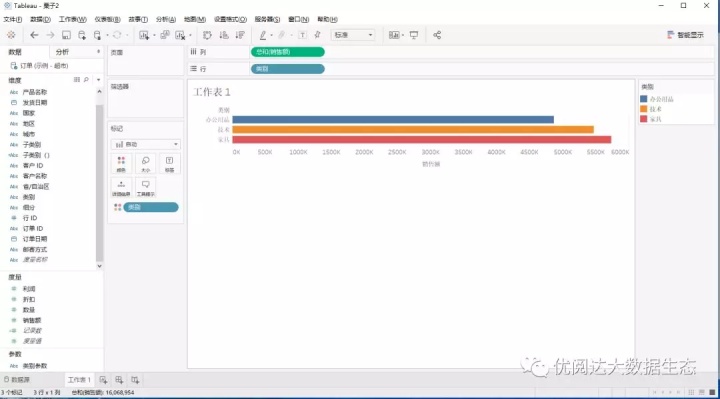Click the orange 技术 legend swatch
The image size is (720, 399).
(x=644, y=109)
